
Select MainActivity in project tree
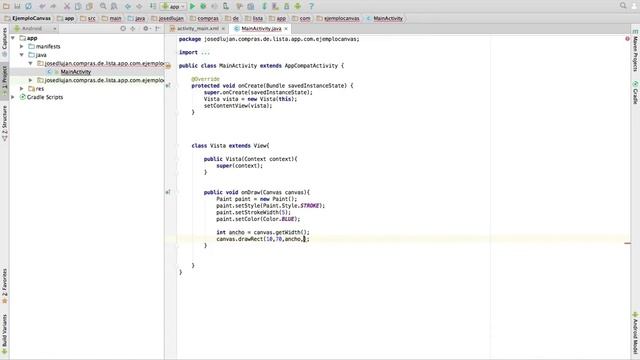coord(76,72)
